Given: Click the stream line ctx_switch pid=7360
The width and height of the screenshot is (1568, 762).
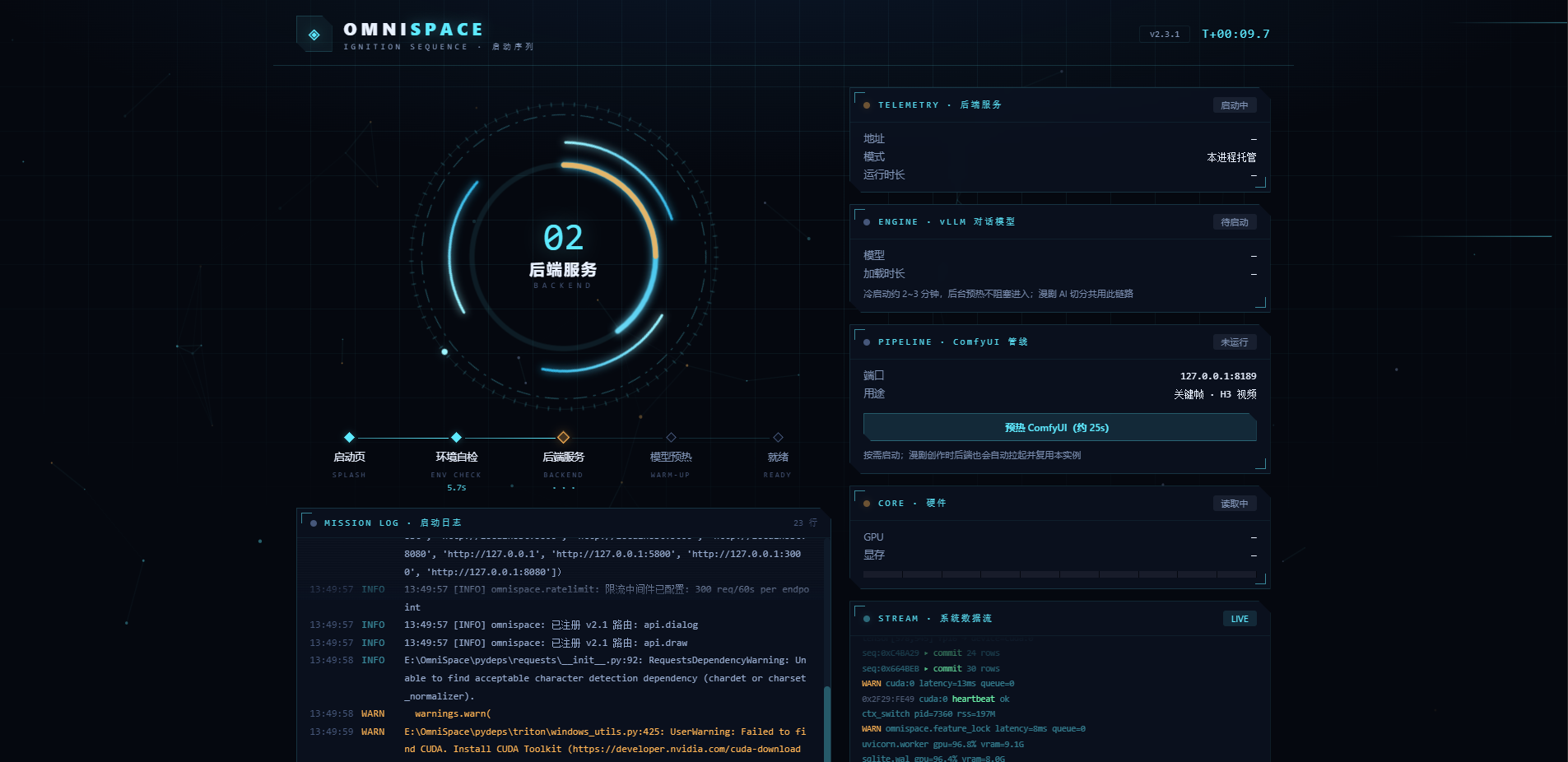Looking at the screenshot, I should click(928, 714).
